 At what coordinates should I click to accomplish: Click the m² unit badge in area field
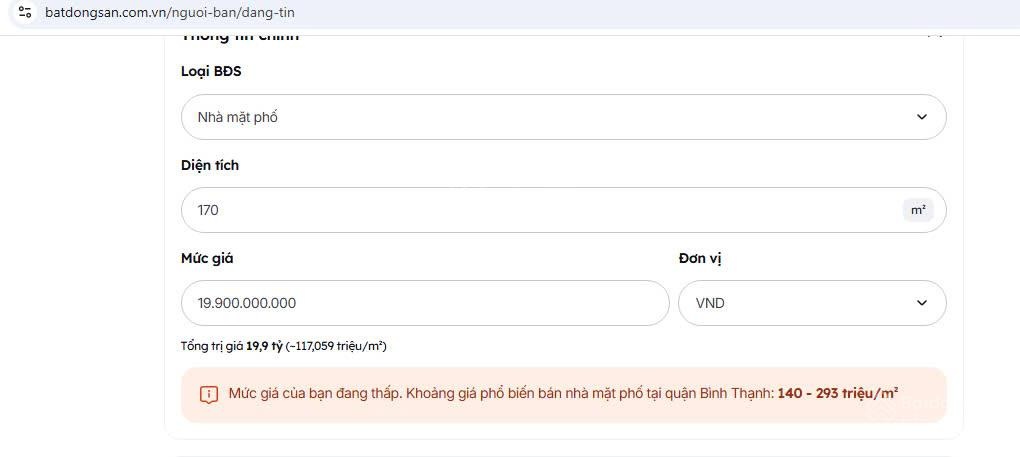915,210
